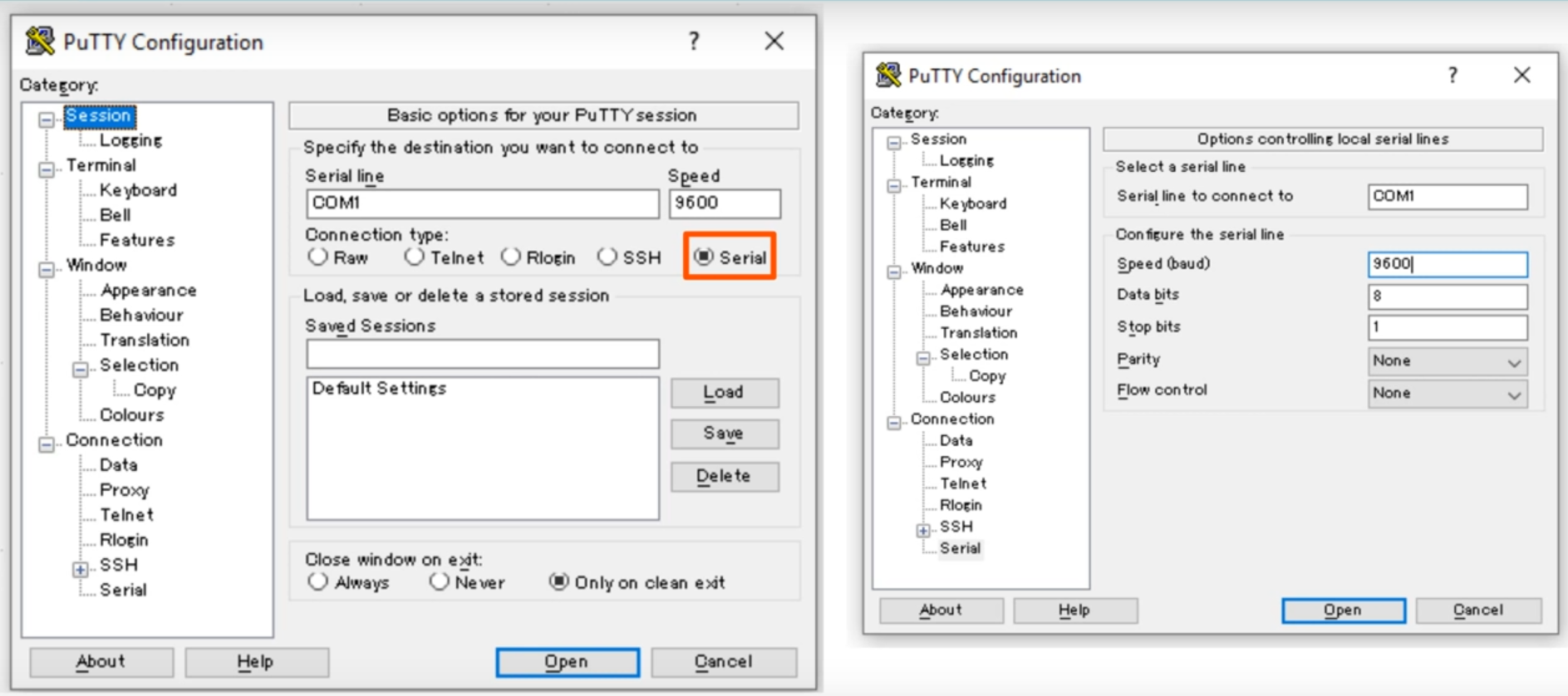1568x696 pixels.
Task: Open the Flow control dropdown
Action: 1448,394
